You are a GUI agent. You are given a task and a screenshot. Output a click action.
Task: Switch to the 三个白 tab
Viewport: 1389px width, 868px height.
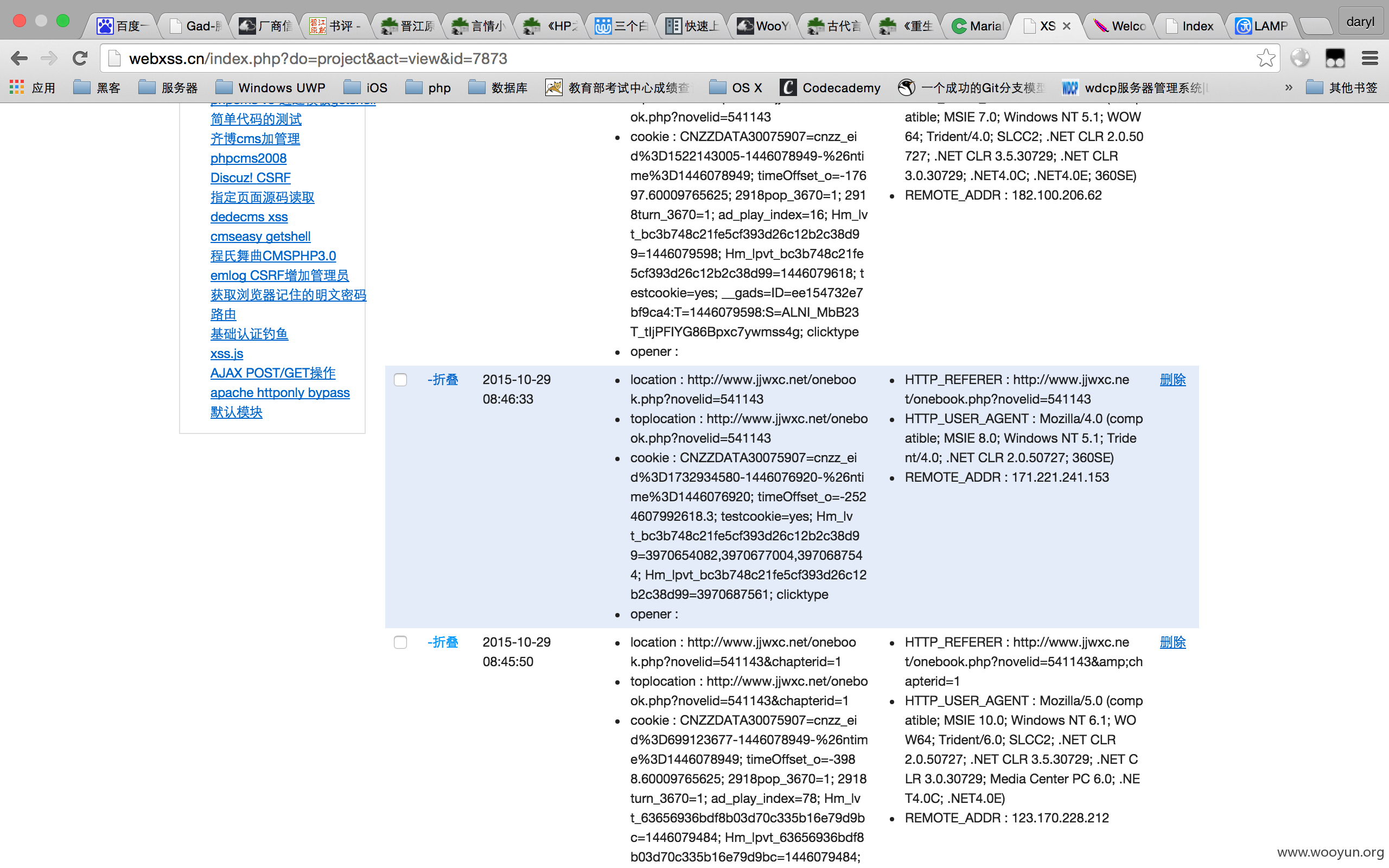(621, 26)
